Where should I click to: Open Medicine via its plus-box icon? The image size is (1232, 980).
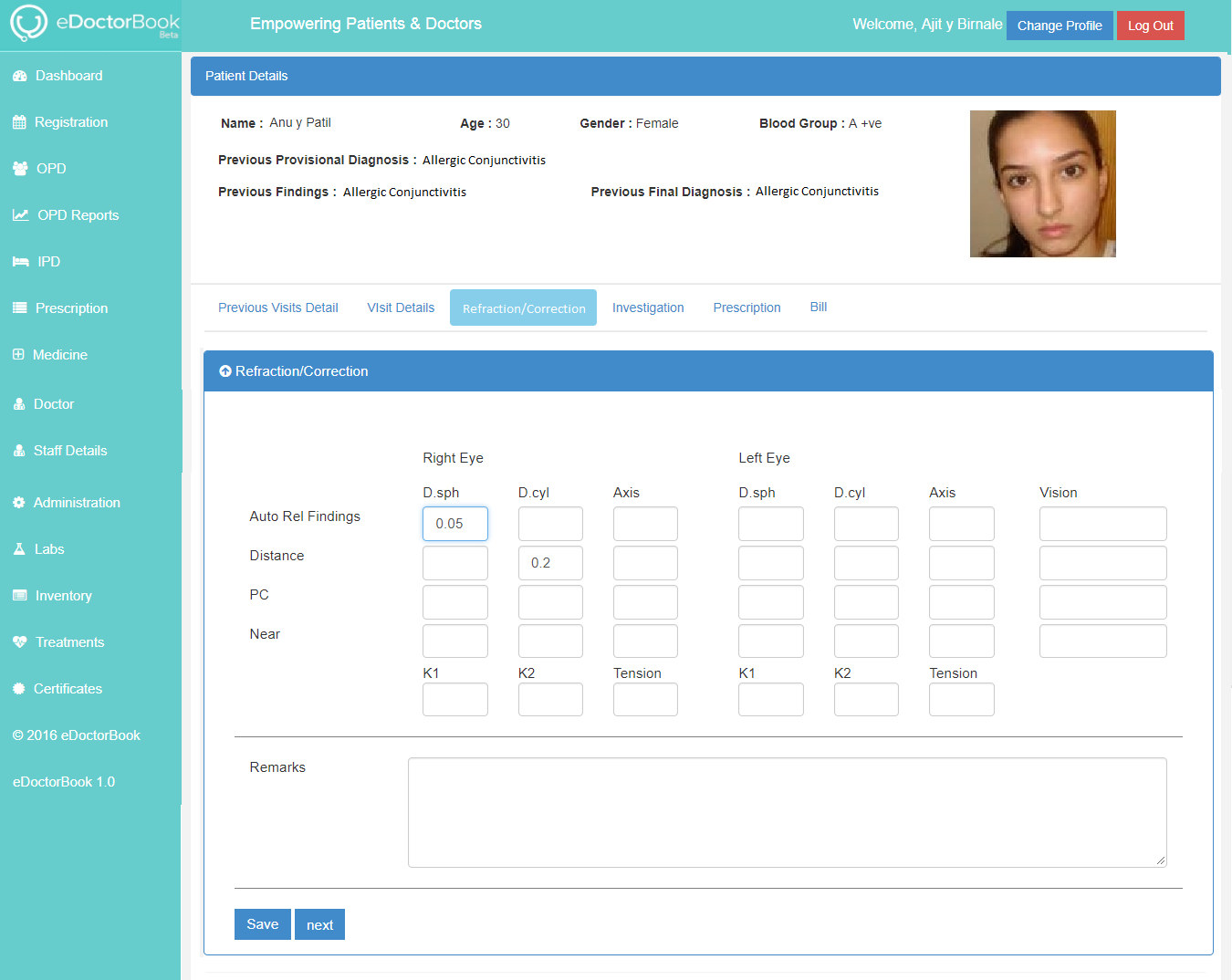18,355
